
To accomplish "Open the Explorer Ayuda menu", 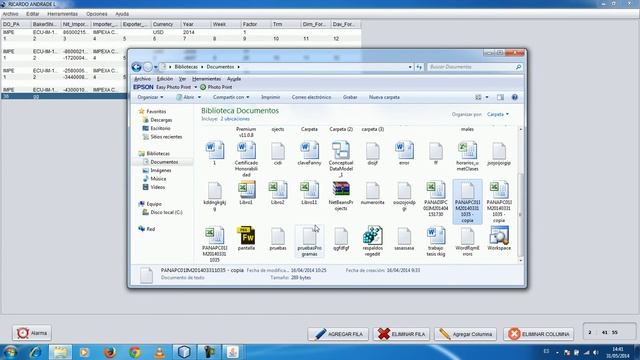I will pyautogui.click(x=234, y=79).
